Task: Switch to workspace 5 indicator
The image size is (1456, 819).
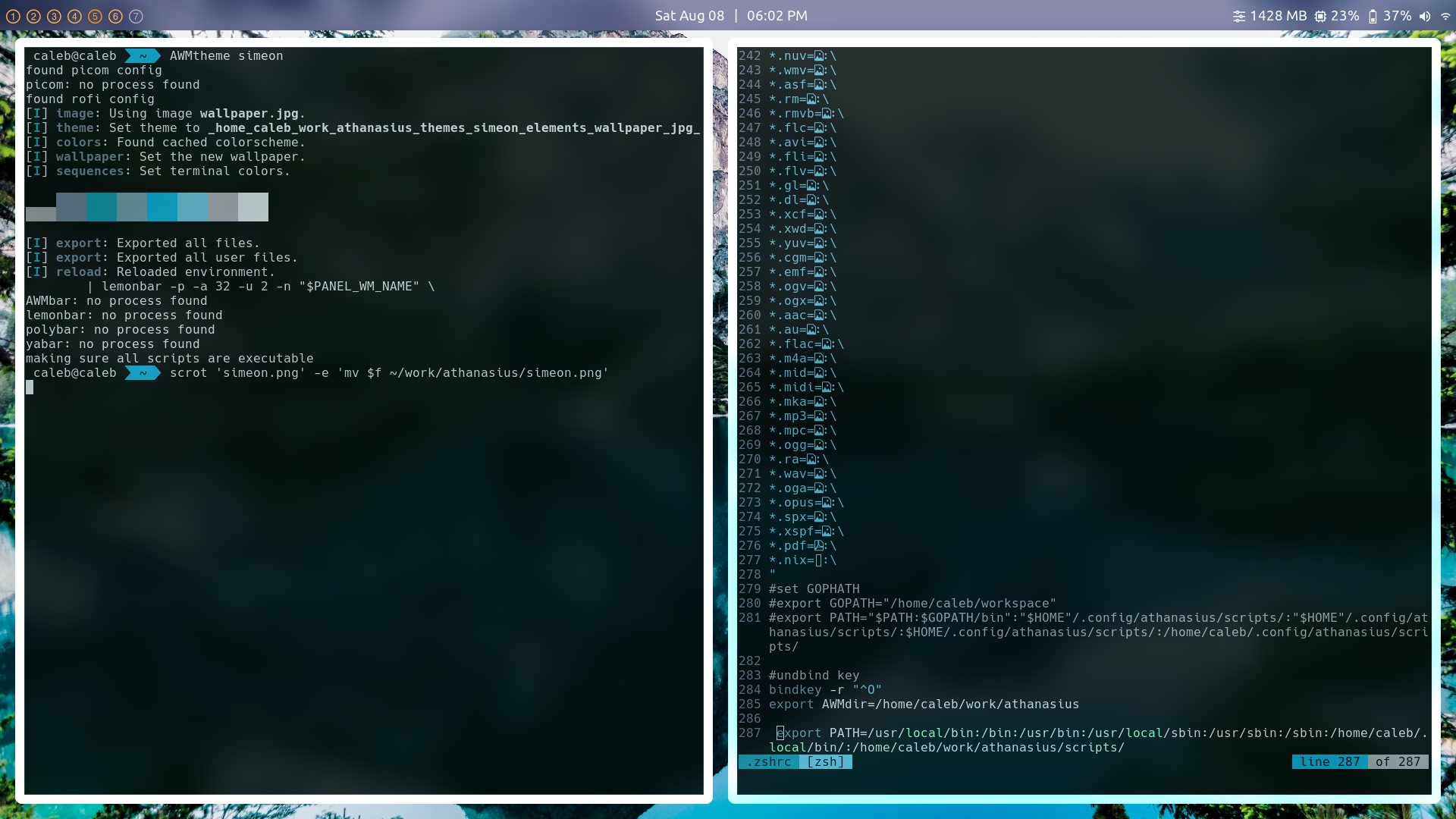Action: [95, 16]
